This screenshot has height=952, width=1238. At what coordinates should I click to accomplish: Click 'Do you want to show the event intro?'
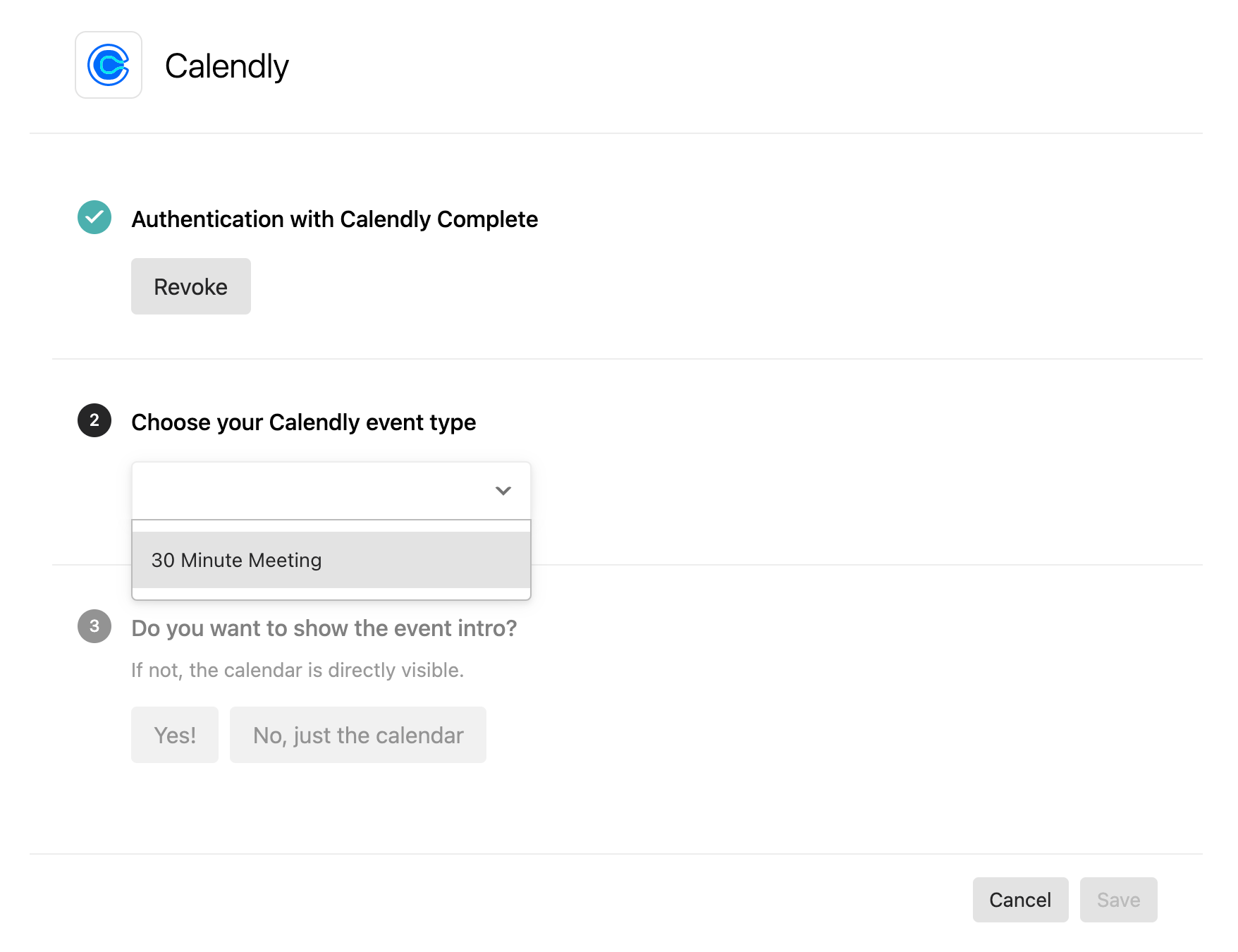point(324,628)
